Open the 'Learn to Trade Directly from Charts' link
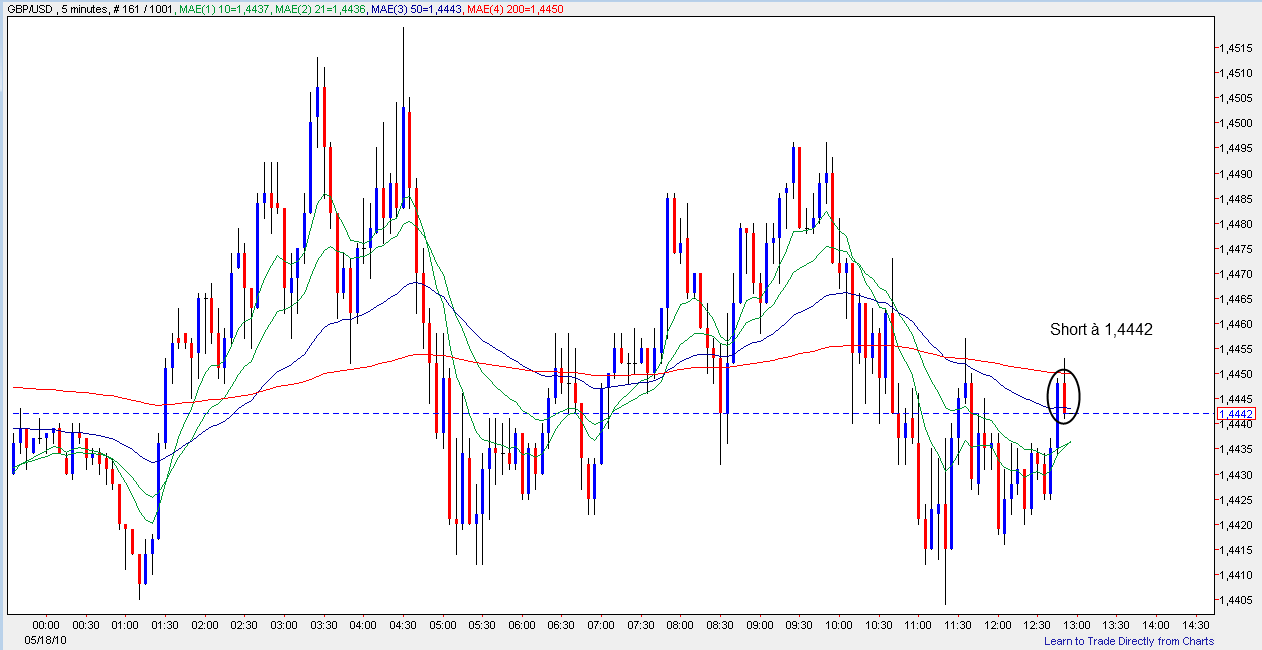Viewport: 1262px width, 650px height. coord(1129,641)
